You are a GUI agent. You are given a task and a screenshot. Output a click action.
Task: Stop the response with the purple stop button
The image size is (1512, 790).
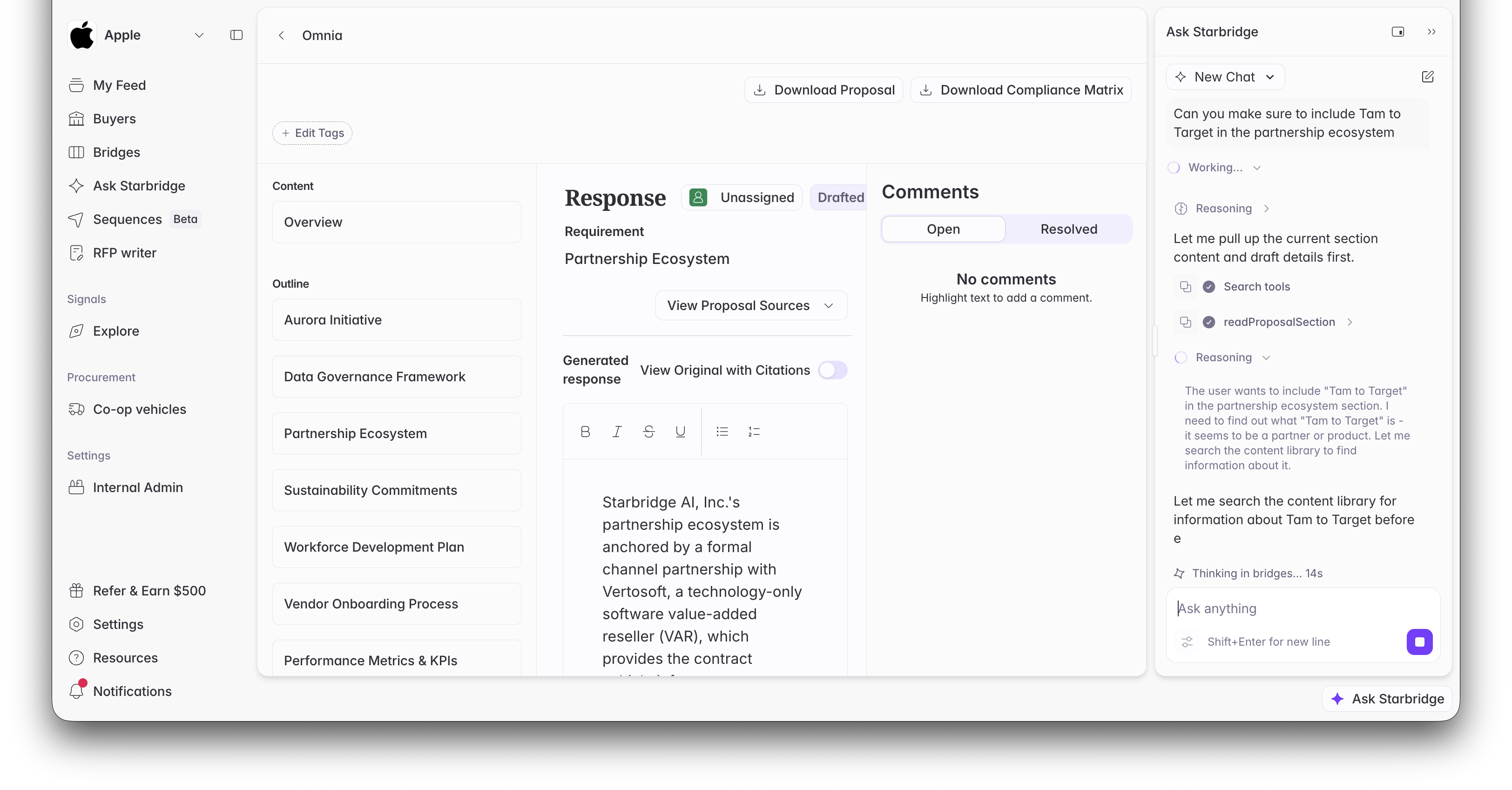pos(1419,641)
